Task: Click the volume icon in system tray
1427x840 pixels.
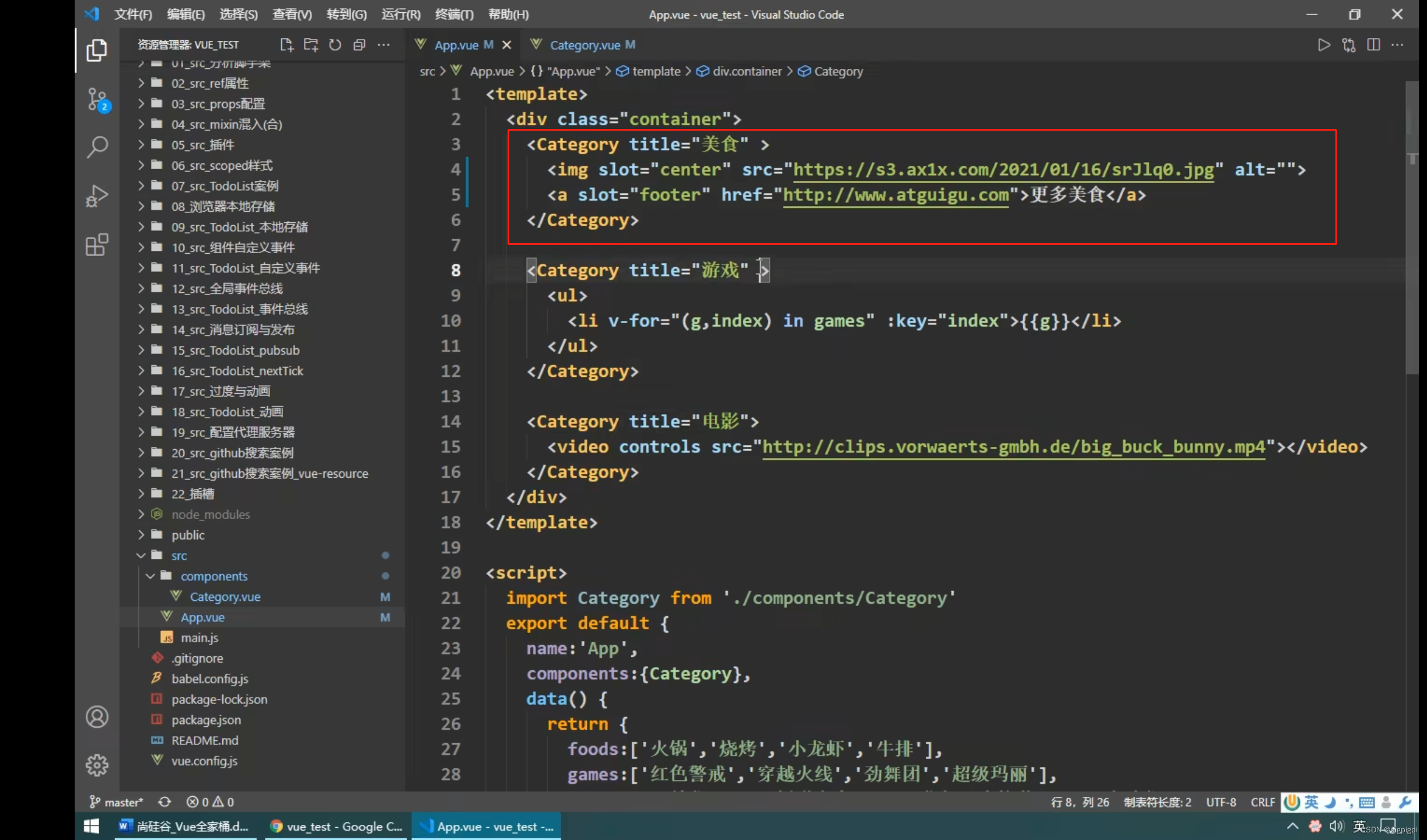Action: click(x=1336, y=827)
